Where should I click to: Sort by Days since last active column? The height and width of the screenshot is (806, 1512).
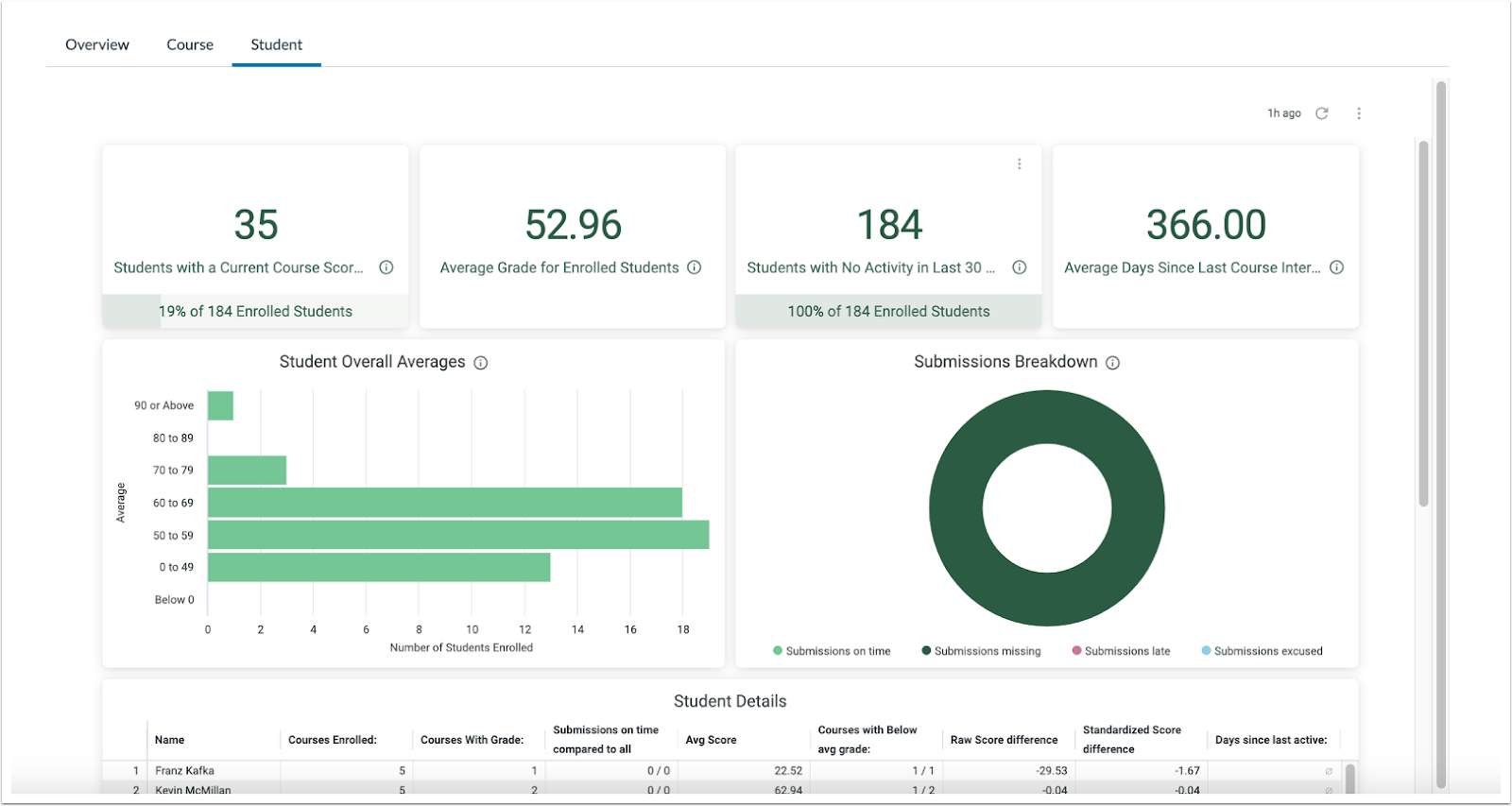coord(1271,740)
